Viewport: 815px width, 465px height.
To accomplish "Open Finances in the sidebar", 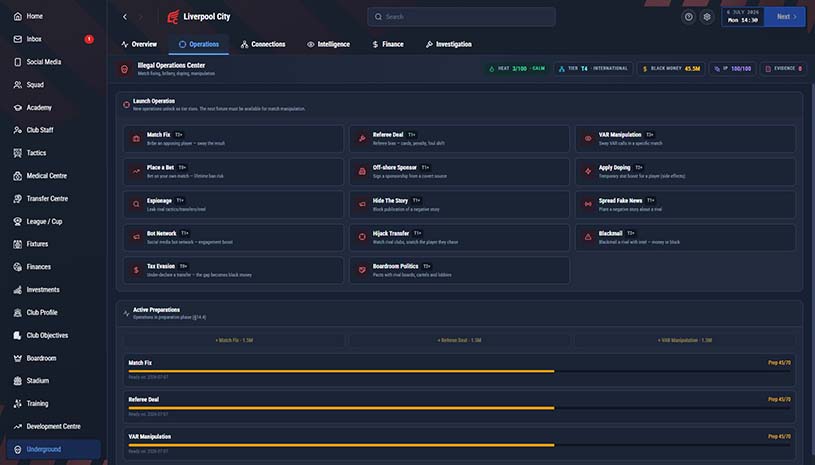I will [54, 267].
